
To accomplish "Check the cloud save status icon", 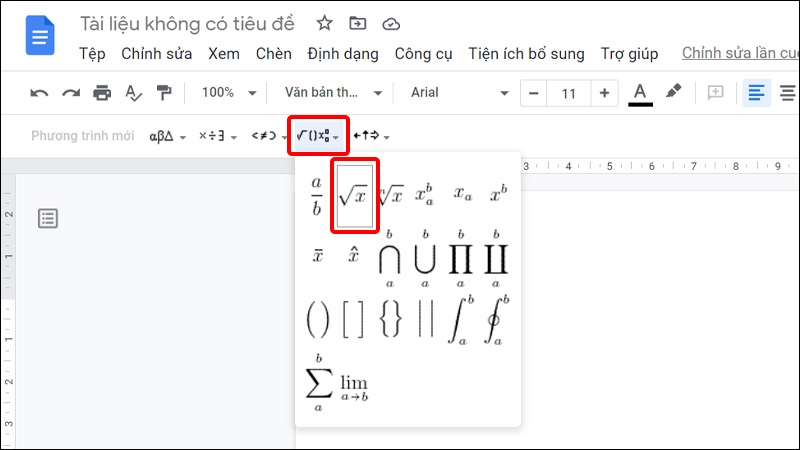I will [391, 24].
